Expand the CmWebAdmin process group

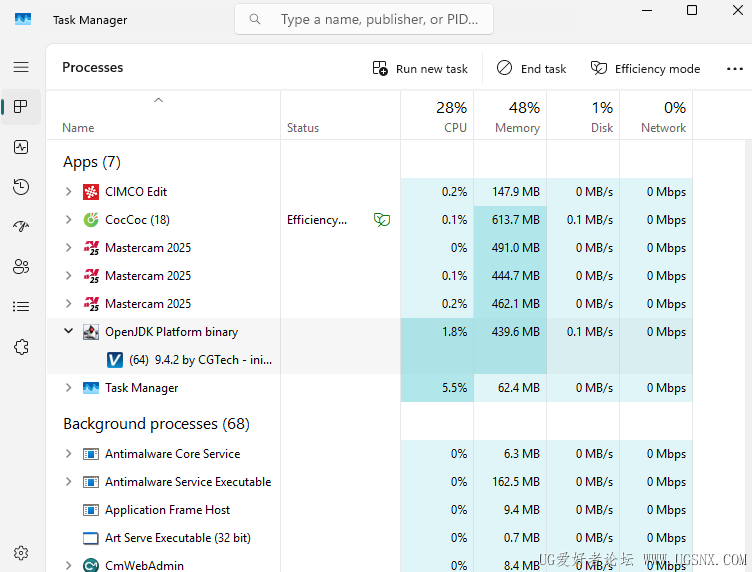click(69, 565)
